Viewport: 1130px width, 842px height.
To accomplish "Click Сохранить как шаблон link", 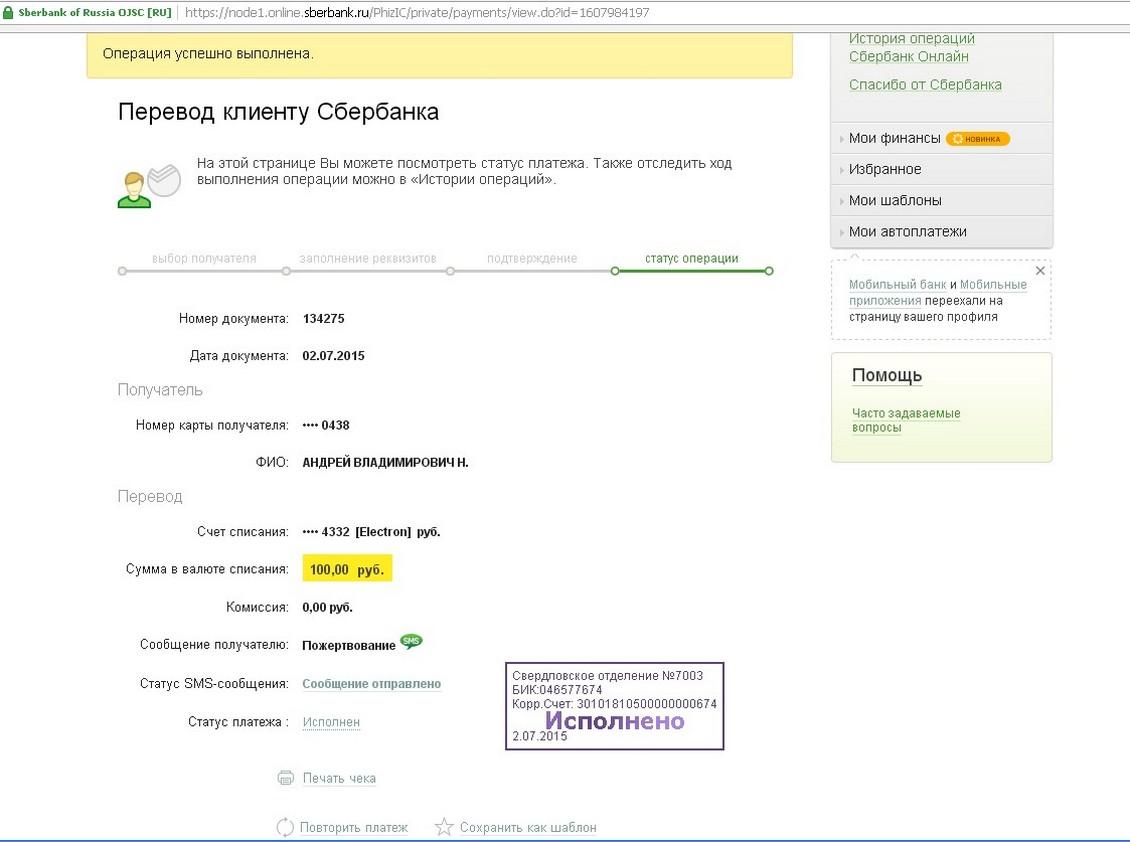I will coord(528,828).
